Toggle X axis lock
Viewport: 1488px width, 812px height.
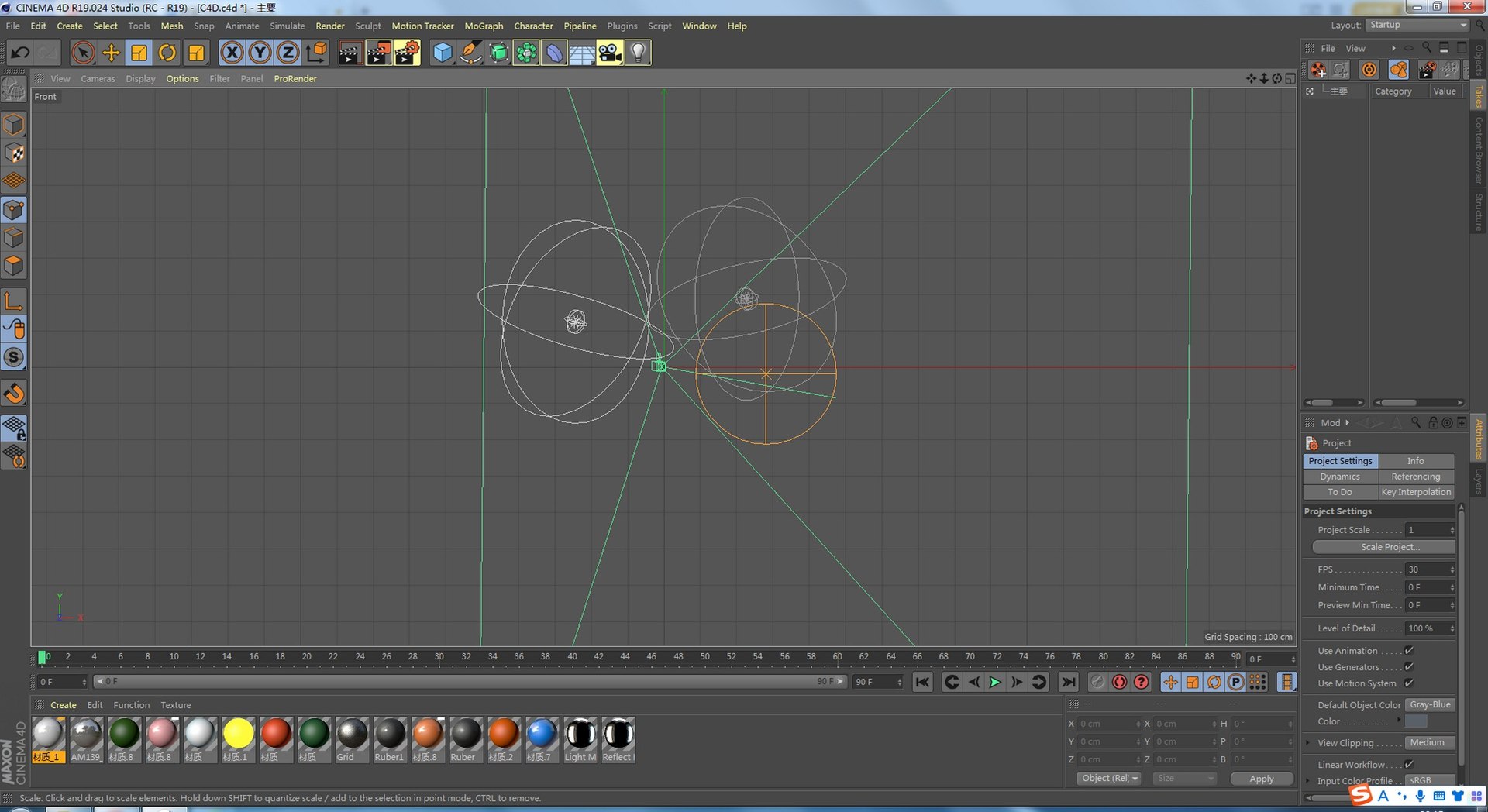point(231,53)
